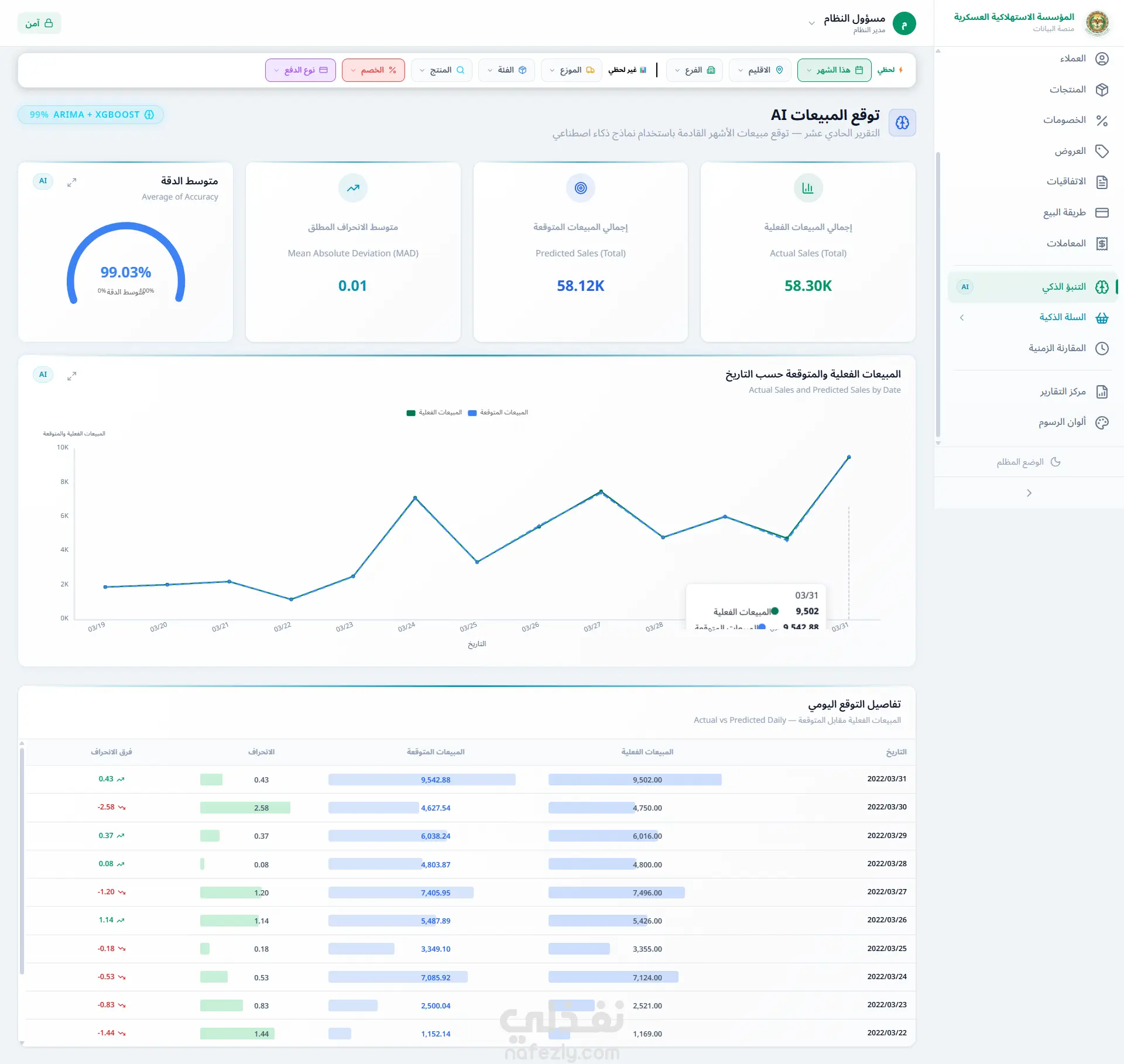This screenshot has width=1124, height=1064.
Task: Toggle المبيعات الفعلية series in chart legend
Action: point(434,413)
